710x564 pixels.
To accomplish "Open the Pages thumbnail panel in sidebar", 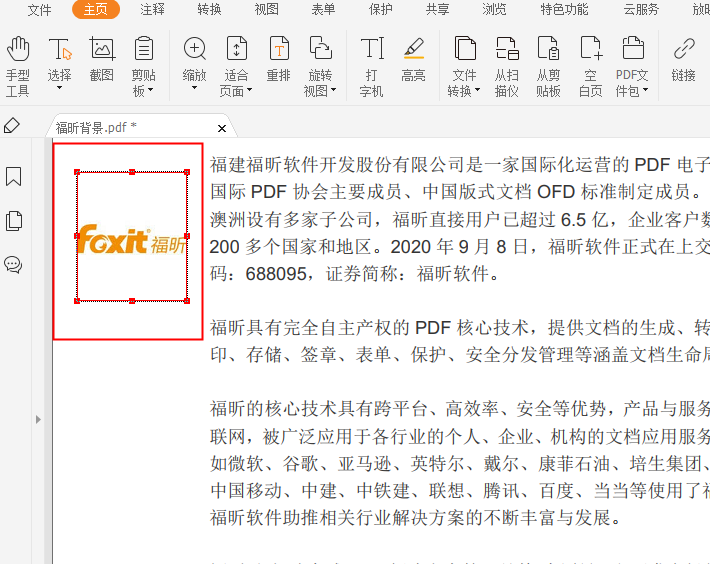I will (14, 221).
